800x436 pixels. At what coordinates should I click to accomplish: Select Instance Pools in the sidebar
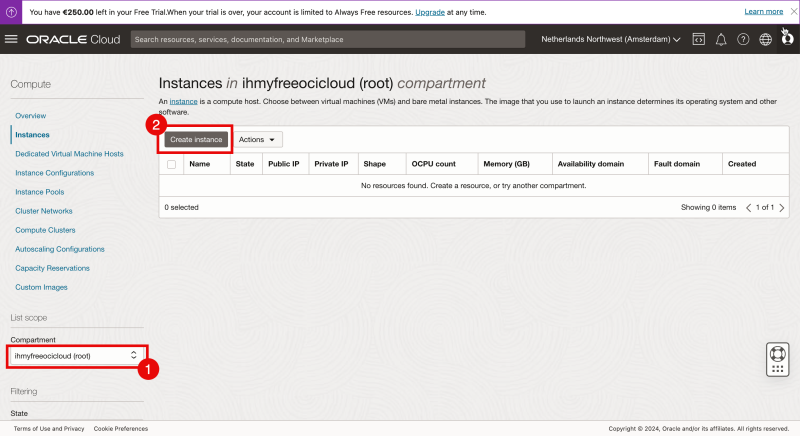(x=39, y=192)
